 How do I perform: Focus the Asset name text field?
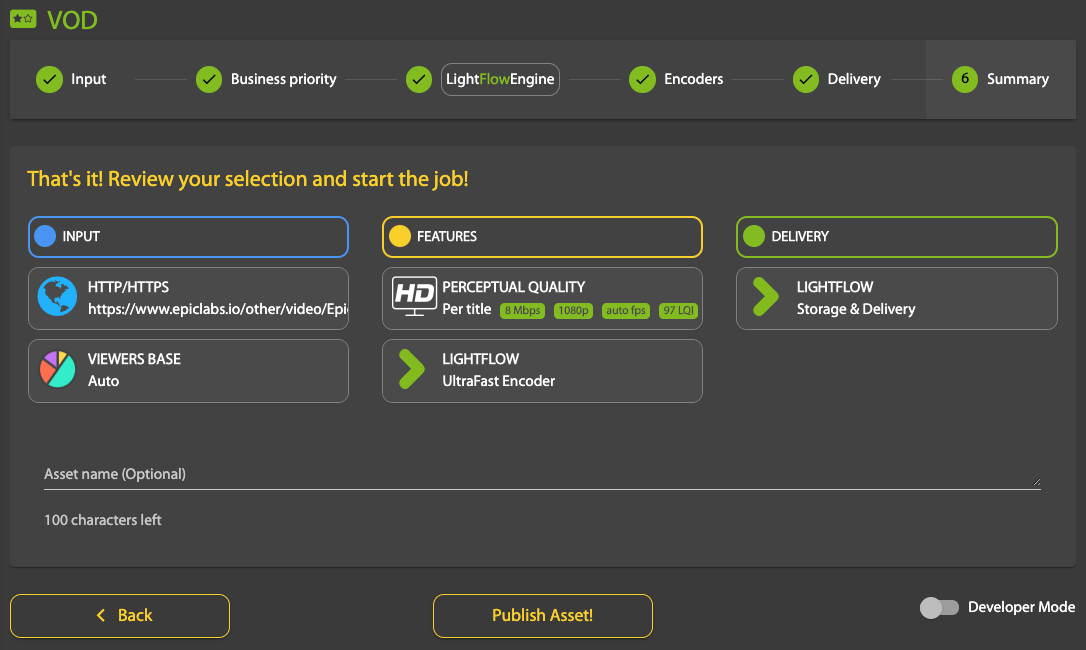pyautogui.click(x=540, y=474)
